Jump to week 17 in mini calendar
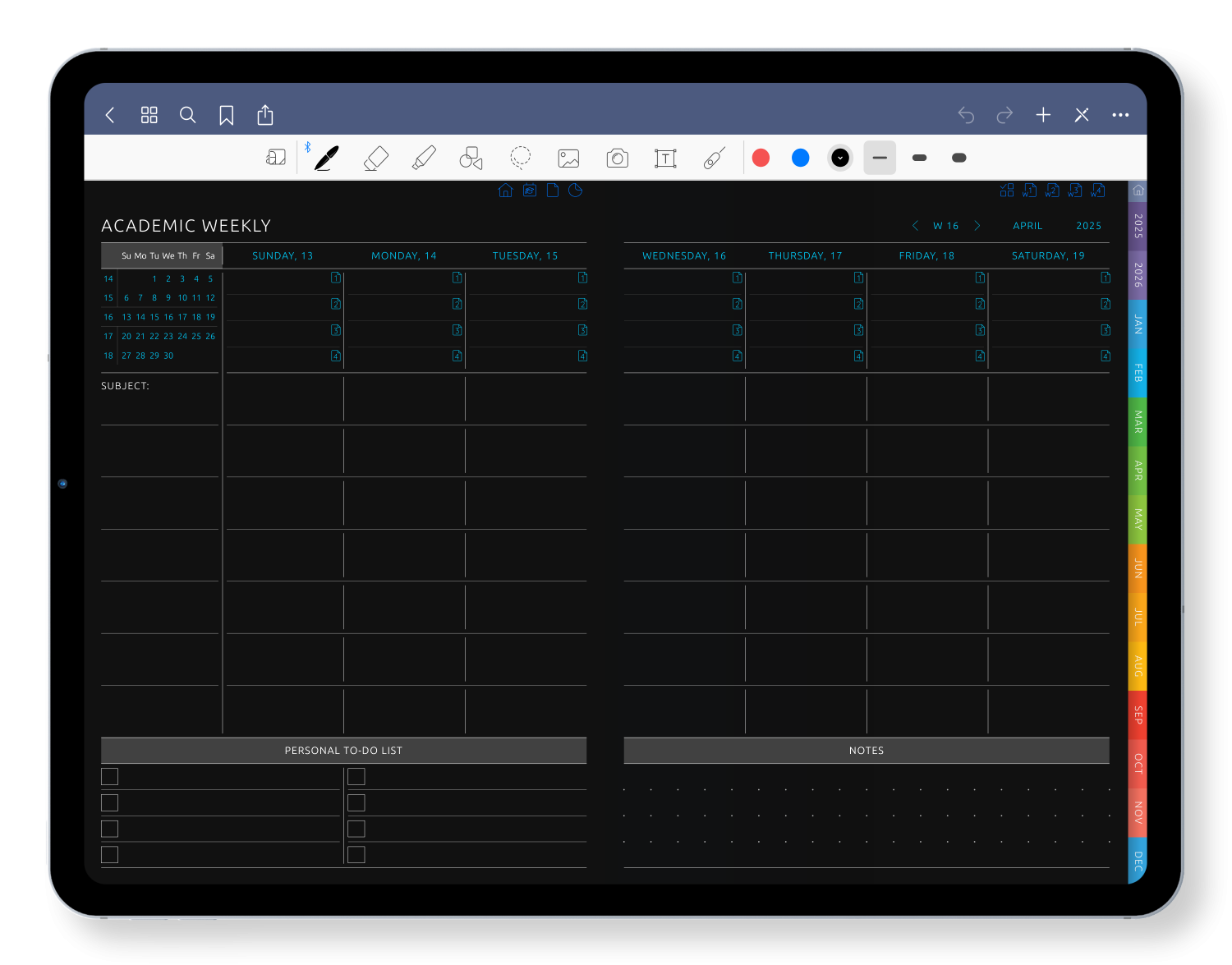The height and width of the screenshot is (965, 1232). (108, 337)
